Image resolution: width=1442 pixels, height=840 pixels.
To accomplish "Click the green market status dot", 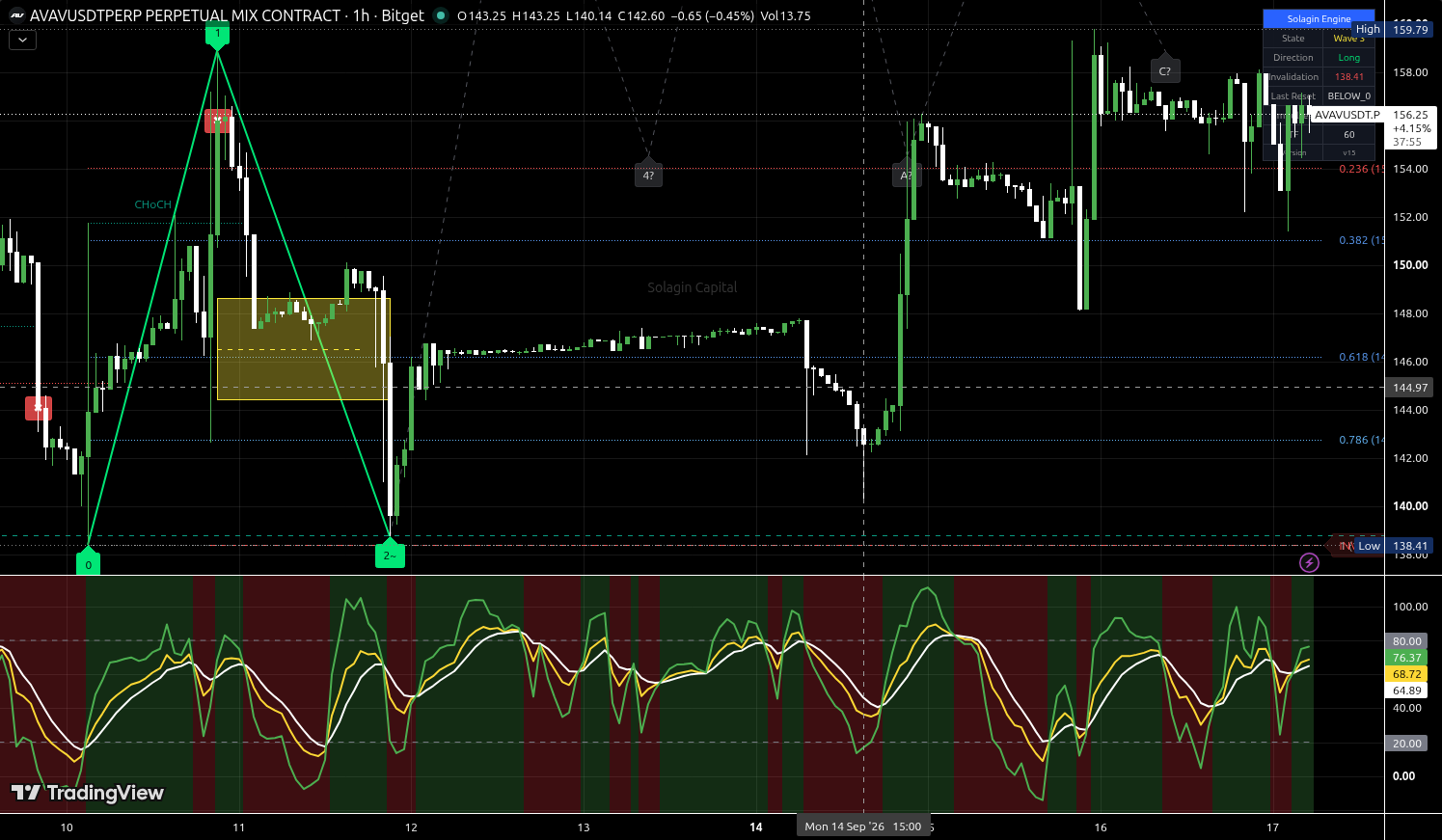I will coord(441,15).
